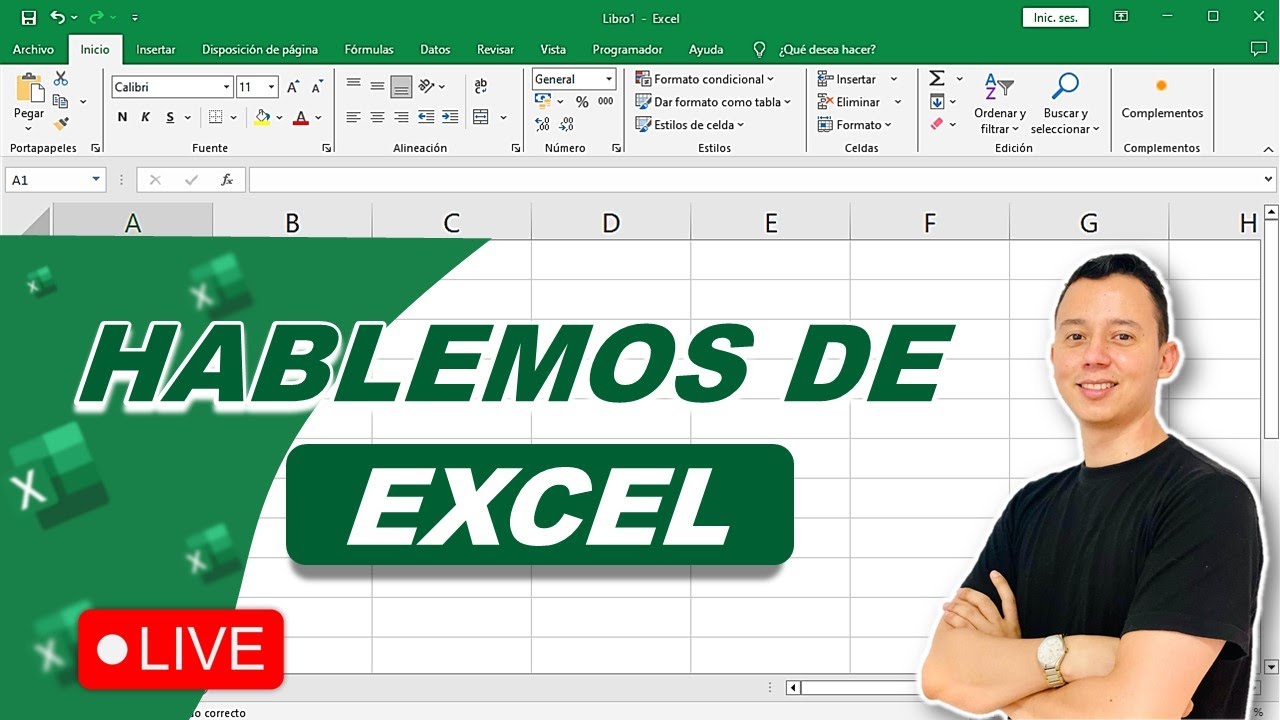The width and height of the screenshot is (1280, 720).
Task: Center text horizontally
Action: 377,117
